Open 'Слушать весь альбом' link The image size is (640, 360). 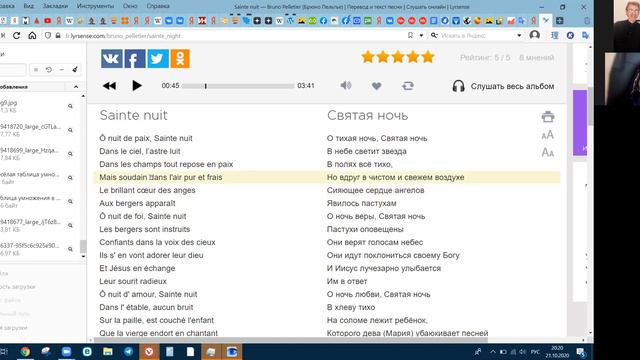pyautogui.click(x=512, y=86)
